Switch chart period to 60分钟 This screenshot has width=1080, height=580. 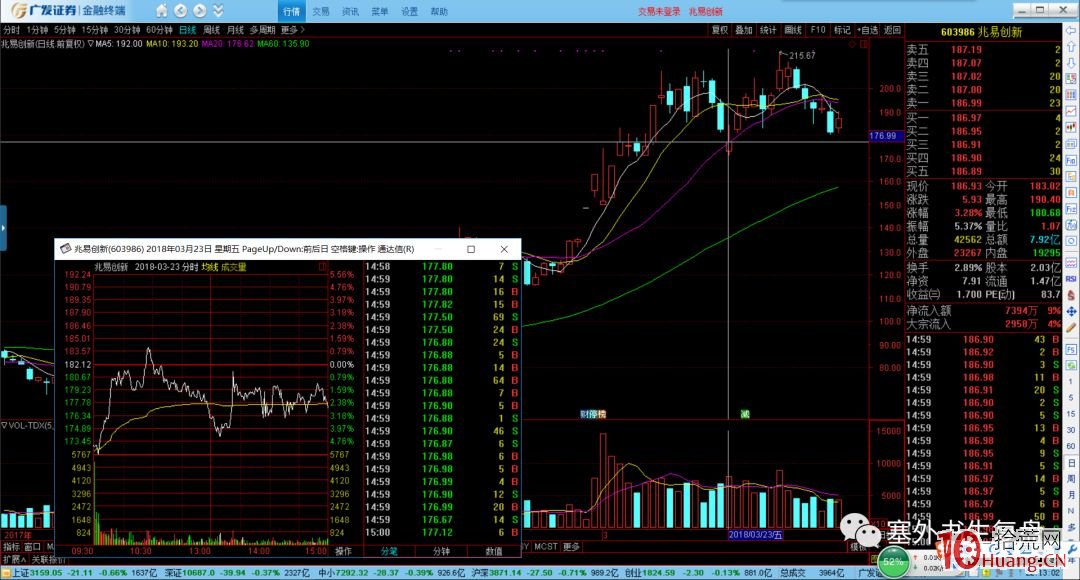[159, 30]
